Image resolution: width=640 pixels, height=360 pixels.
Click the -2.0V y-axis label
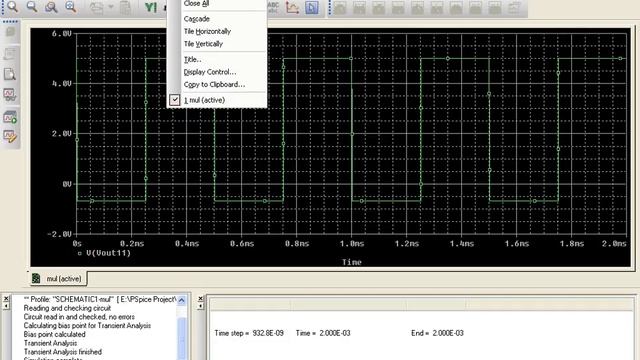(x=60, y=234)
